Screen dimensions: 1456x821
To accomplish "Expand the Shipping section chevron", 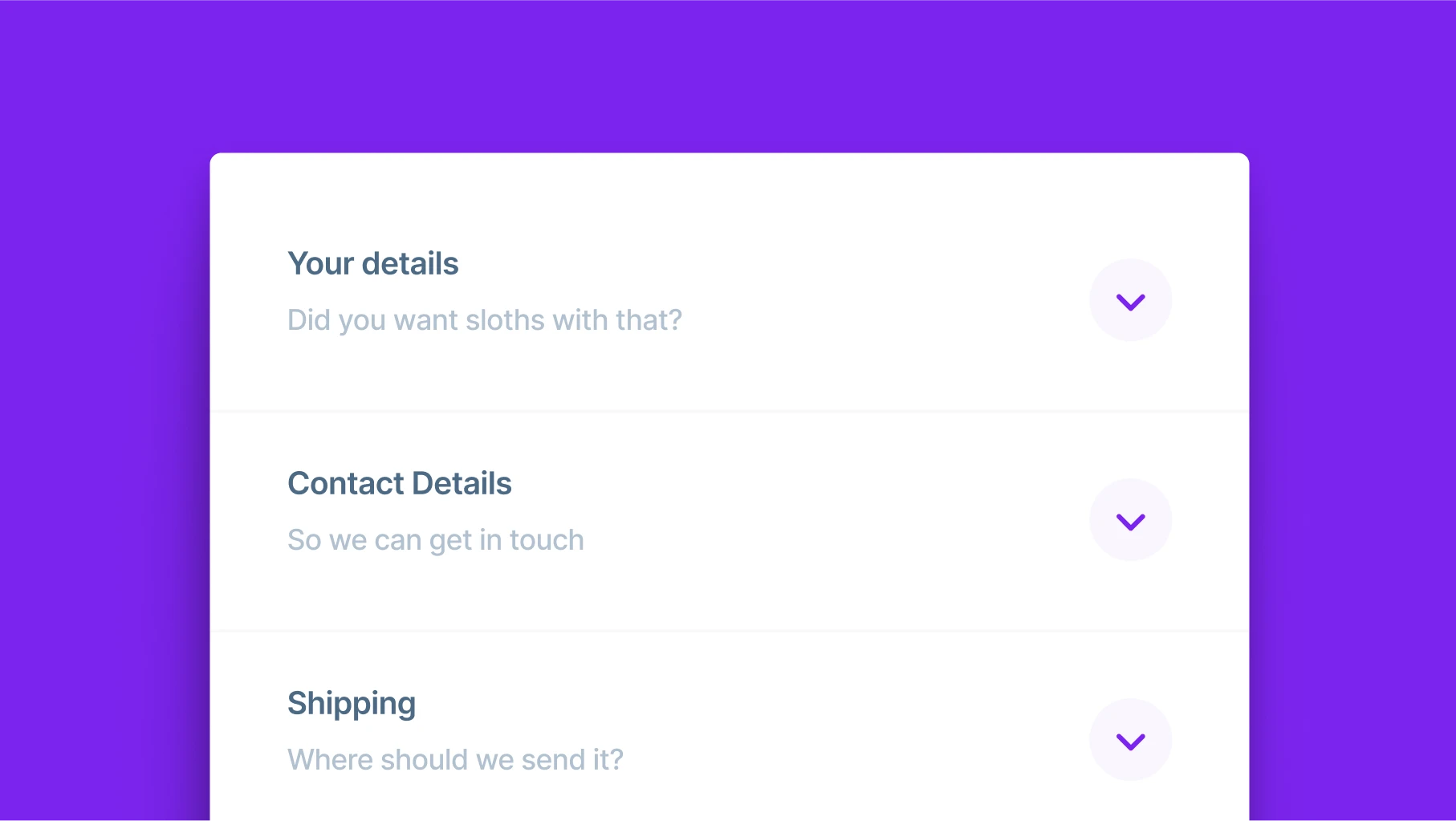I will coord(1130,740).
